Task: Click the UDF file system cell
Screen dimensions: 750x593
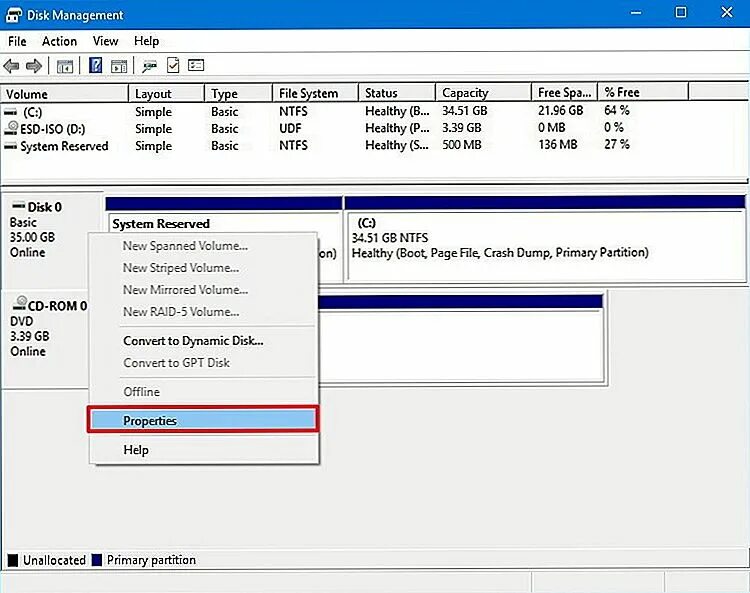Action: click(x=290, y=128)
